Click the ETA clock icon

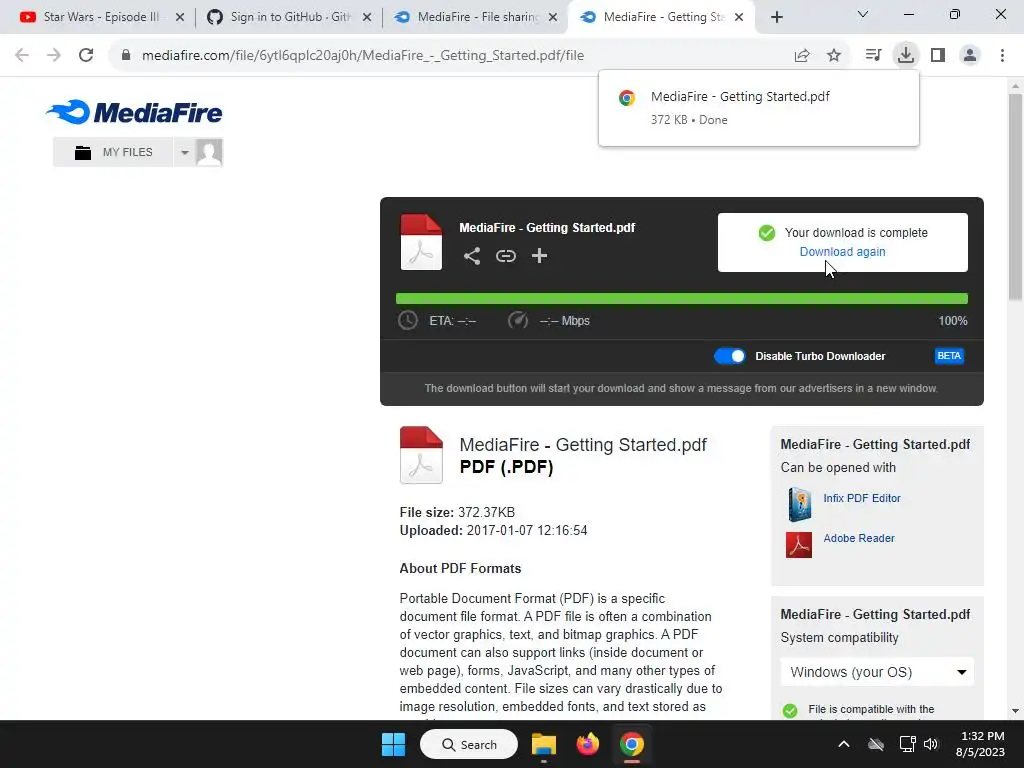408,321
